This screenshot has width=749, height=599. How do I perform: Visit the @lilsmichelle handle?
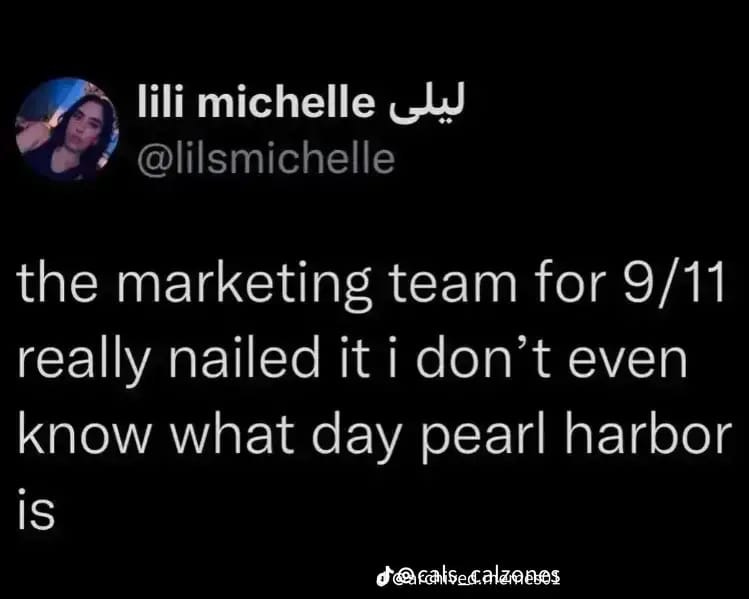click(266, 158)
